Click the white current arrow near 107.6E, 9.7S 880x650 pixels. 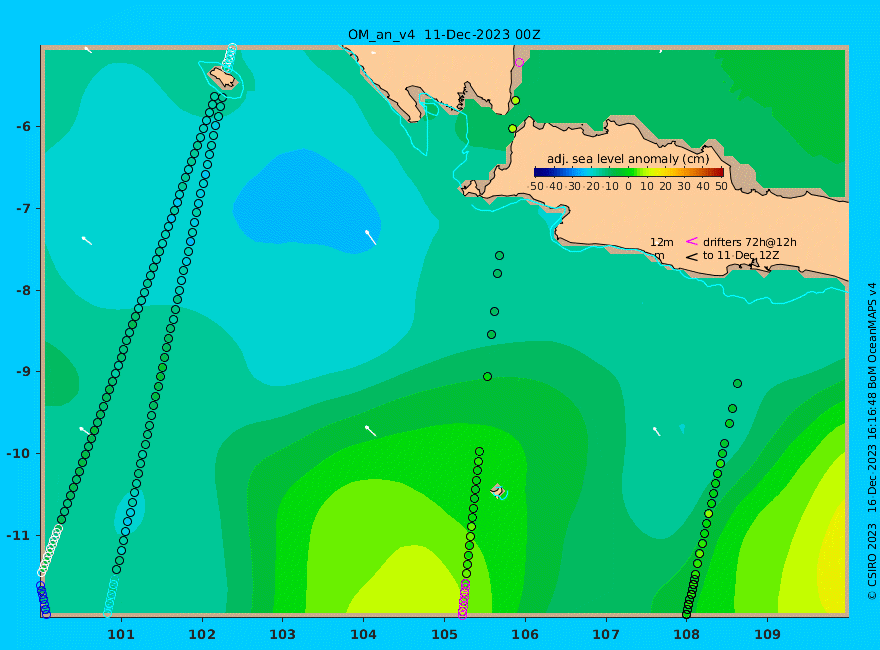click(x=656, y=431)
